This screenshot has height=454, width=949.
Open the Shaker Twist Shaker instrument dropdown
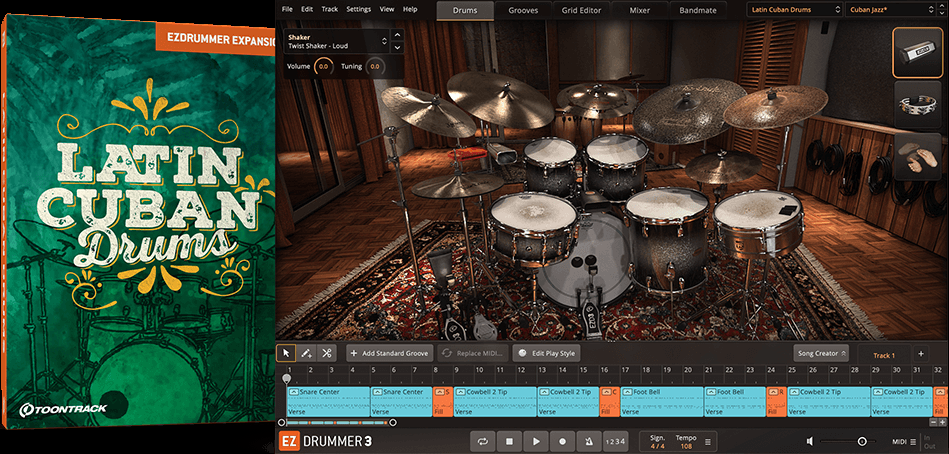pos(337,41)
